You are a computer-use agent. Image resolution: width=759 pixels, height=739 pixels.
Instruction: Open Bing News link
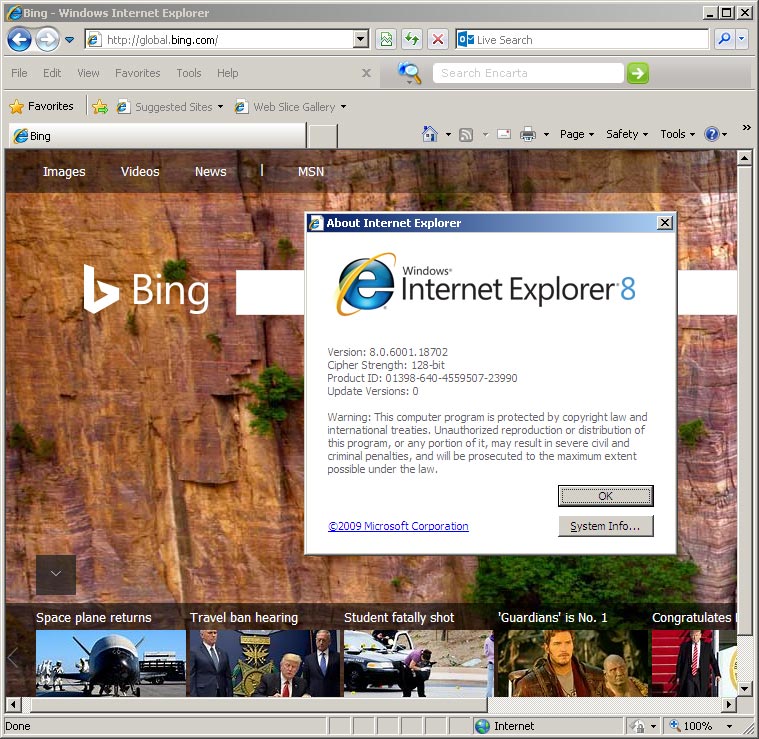click(x=211, y=172)
